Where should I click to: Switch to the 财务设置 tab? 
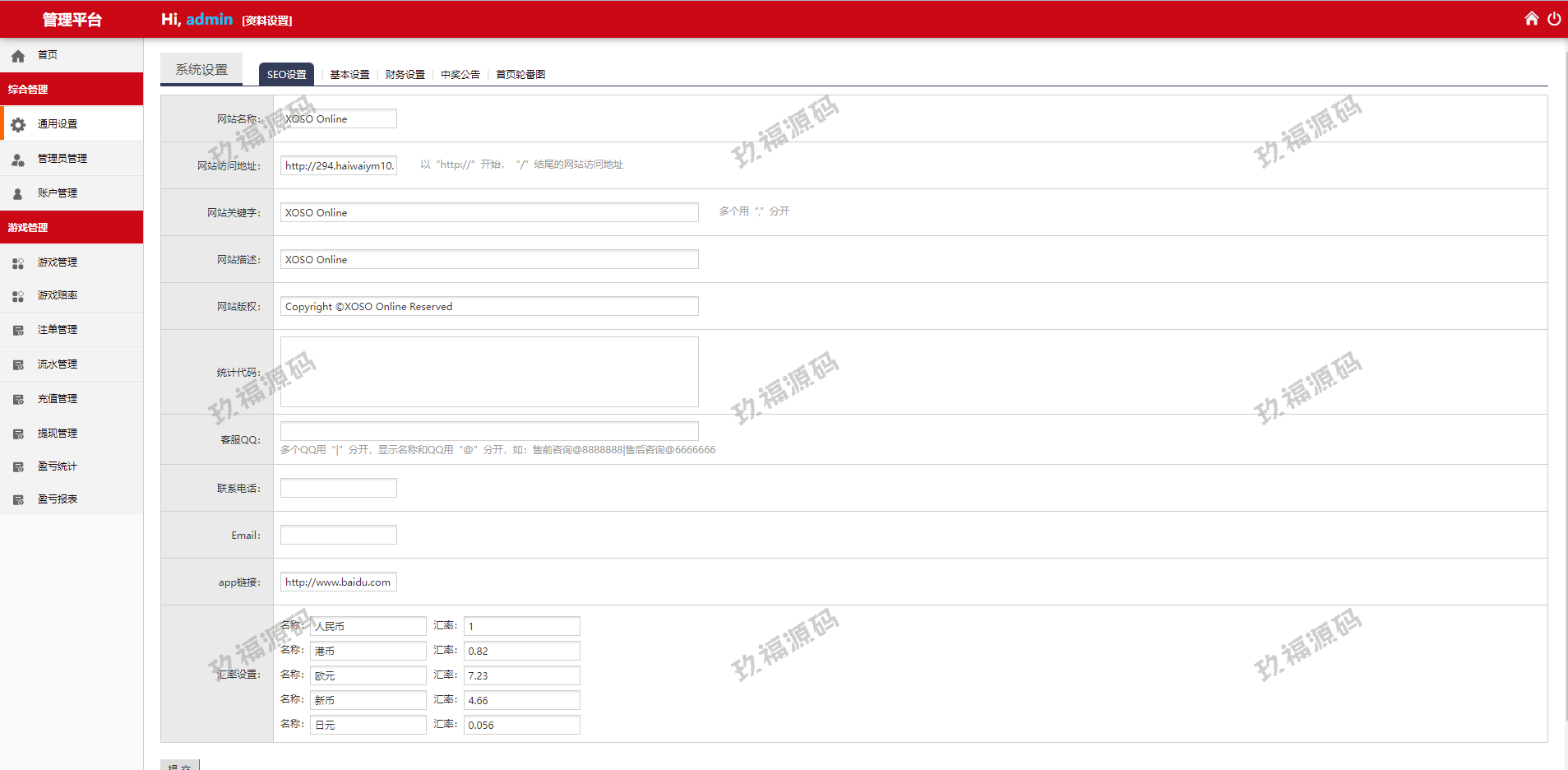tap(405, 75)
